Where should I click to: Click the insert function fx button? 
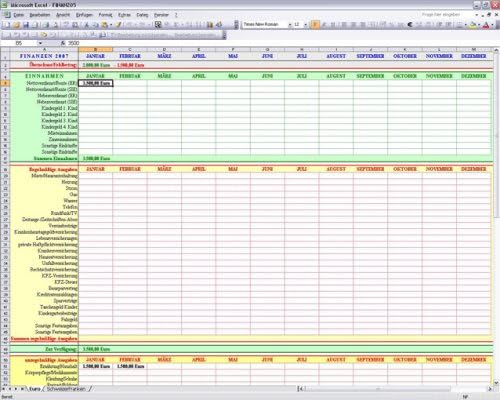[x=63, y=43]
